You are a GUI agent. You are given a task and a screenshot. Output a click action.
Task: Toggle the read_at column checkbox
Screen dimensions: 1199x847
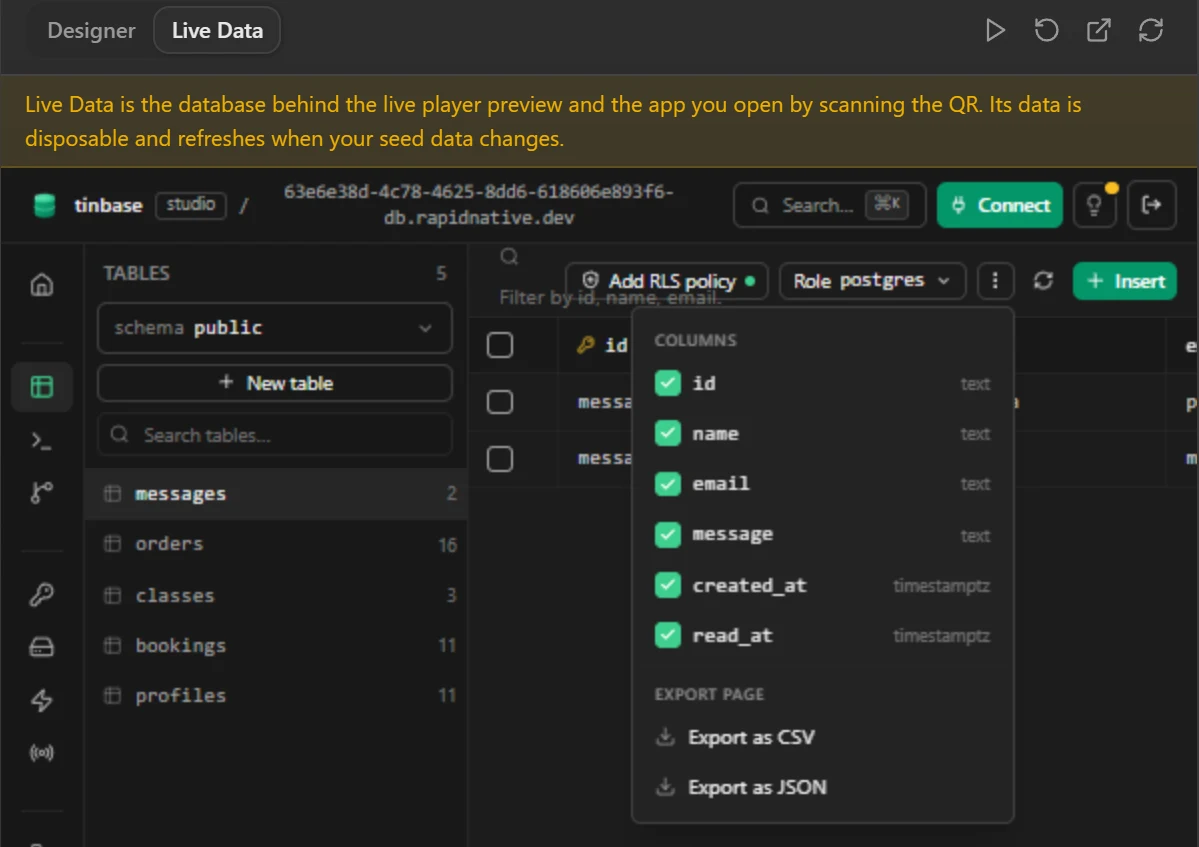point(668,634)
